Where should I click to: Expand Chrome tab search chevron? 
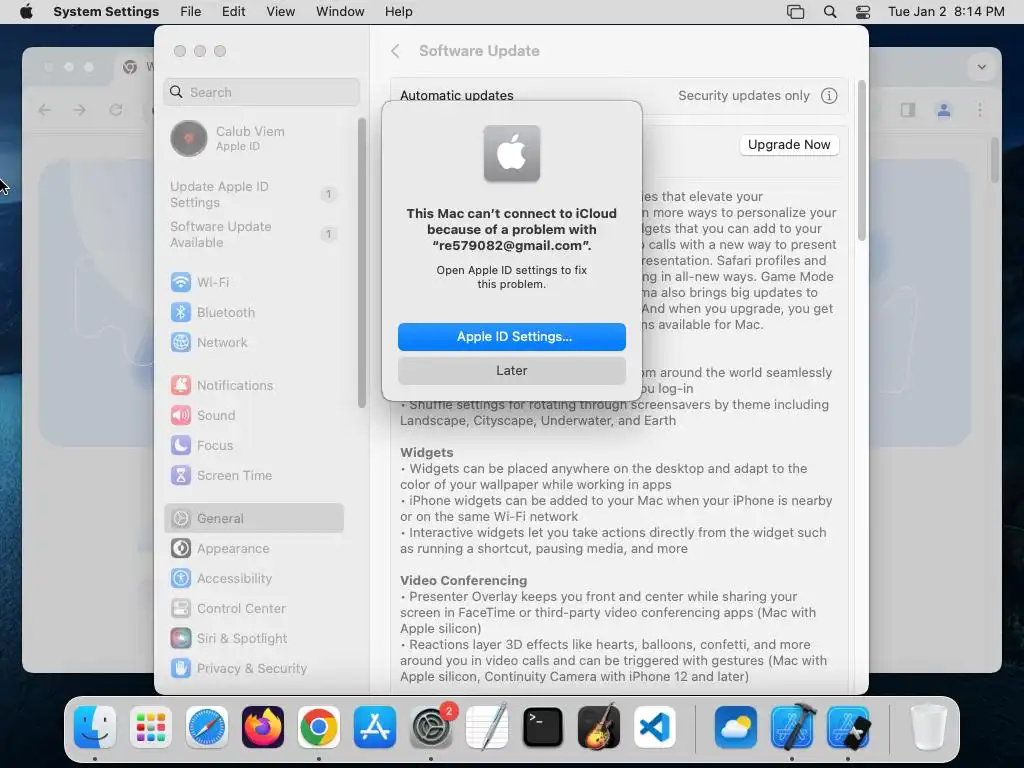(x=982, y=67)
